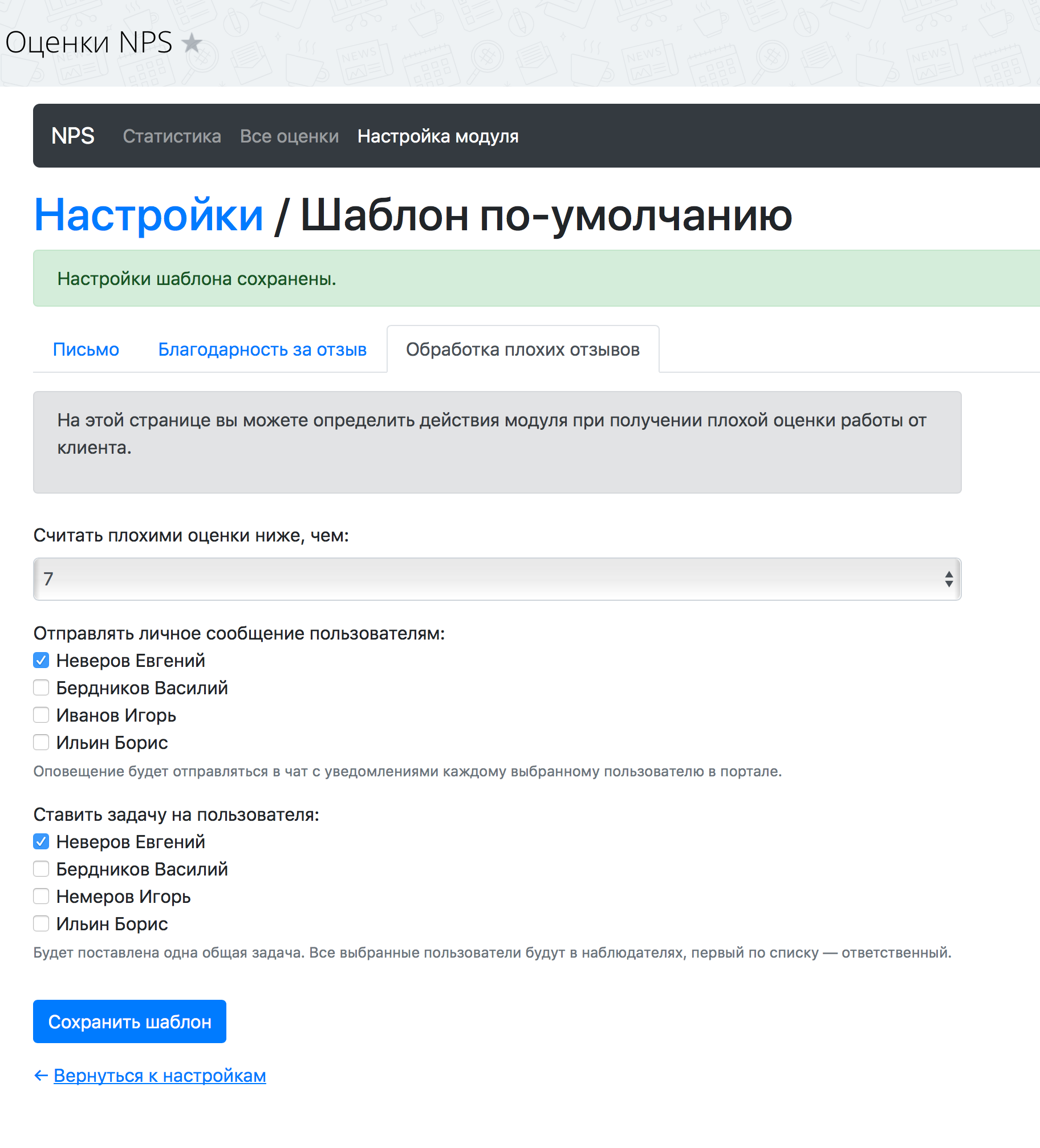1040x1148 pixels.
Task: Uncheck Неверов Евгений for personal messages
Action: click(41, 661)
